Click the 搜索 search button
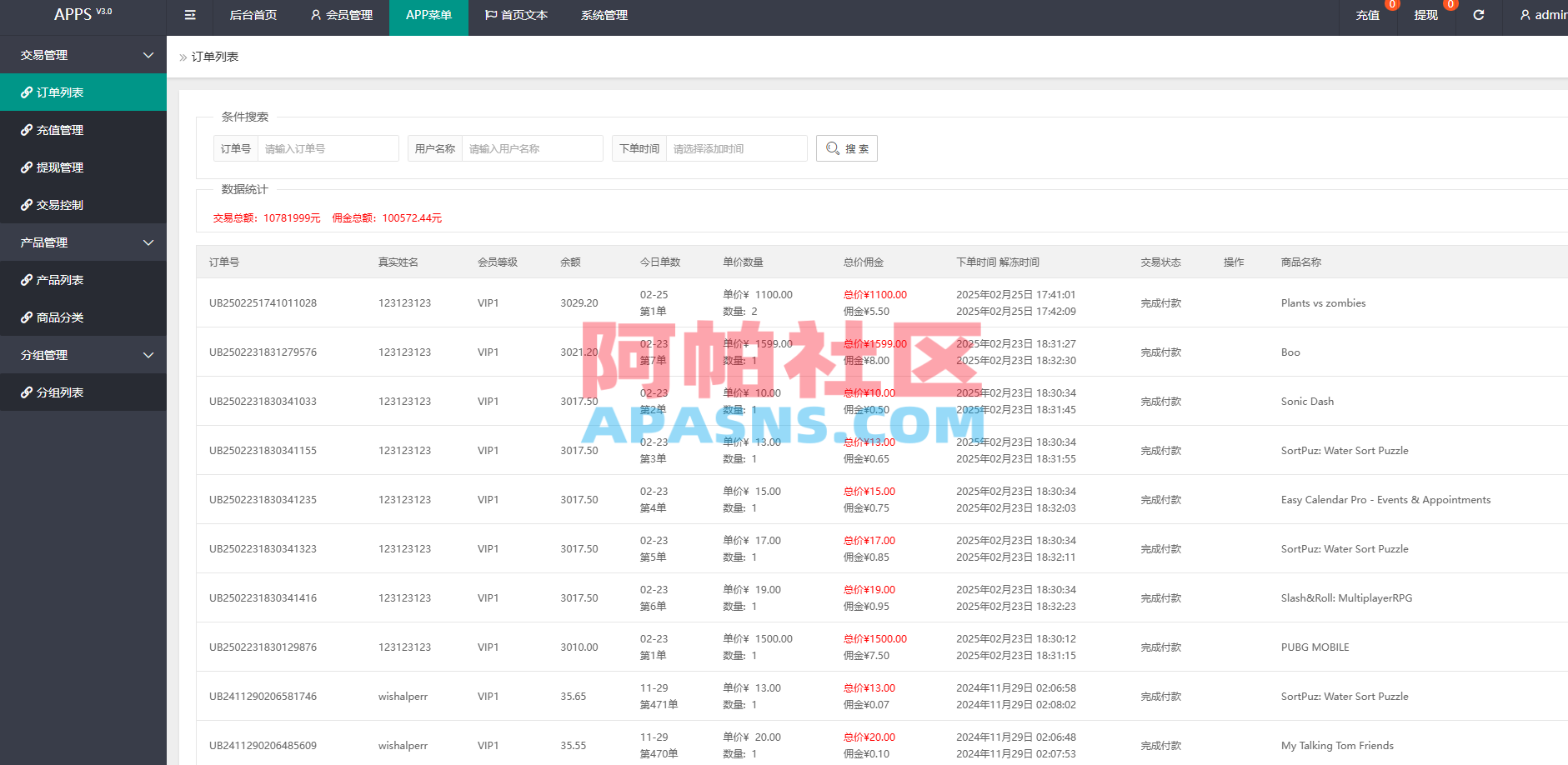 tap(846, 148)
